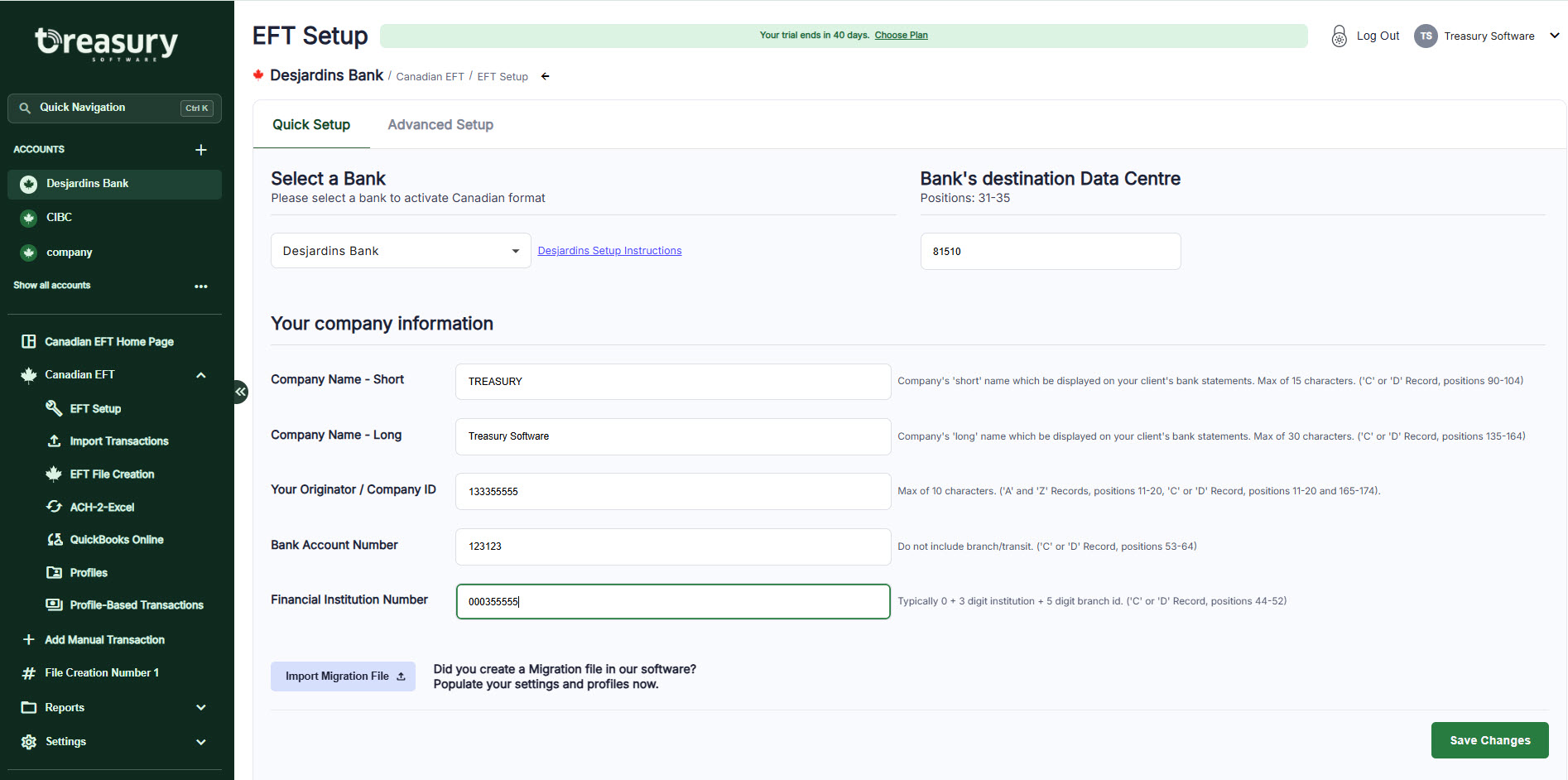Click the EFT Setup wrench icon

click(54, 408)
